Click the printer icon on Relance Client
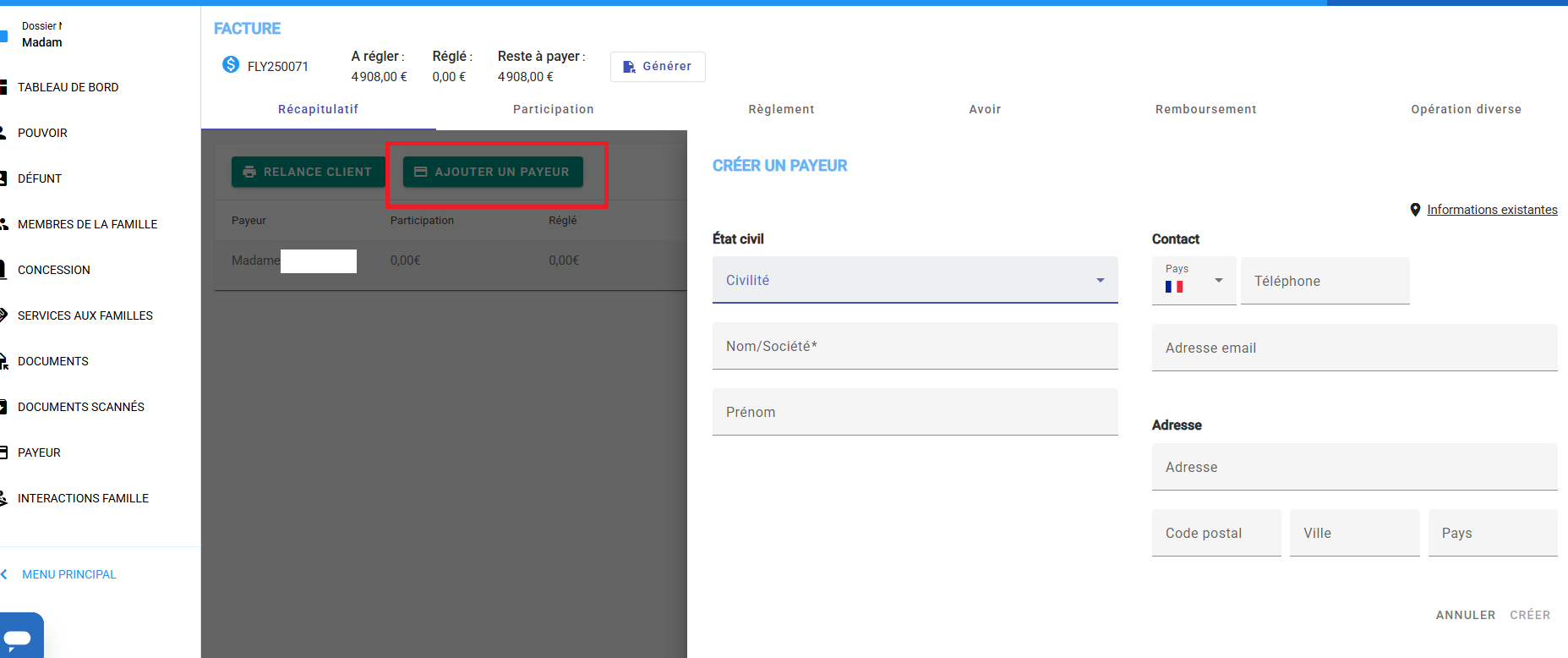The height and width of the screenshot is (658, 1568). [249, 172]
